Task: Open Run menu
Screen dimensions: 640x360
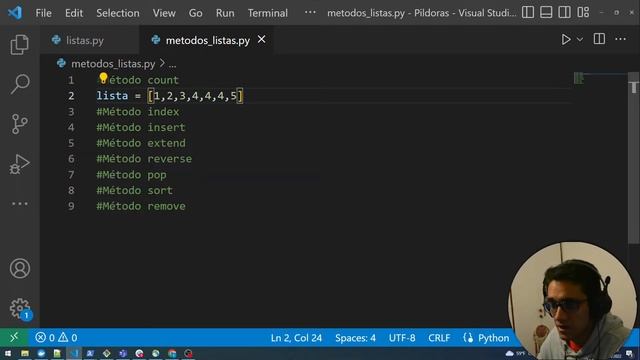Action: pyautogui.click(x=225, y=13)
